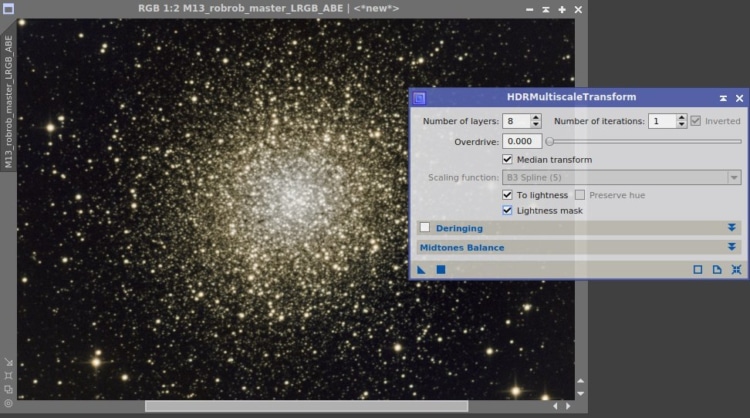Decrease Number of iterations with down arrow
The height and width of the screenshot is (418, 750).
[x=682, y=124]
